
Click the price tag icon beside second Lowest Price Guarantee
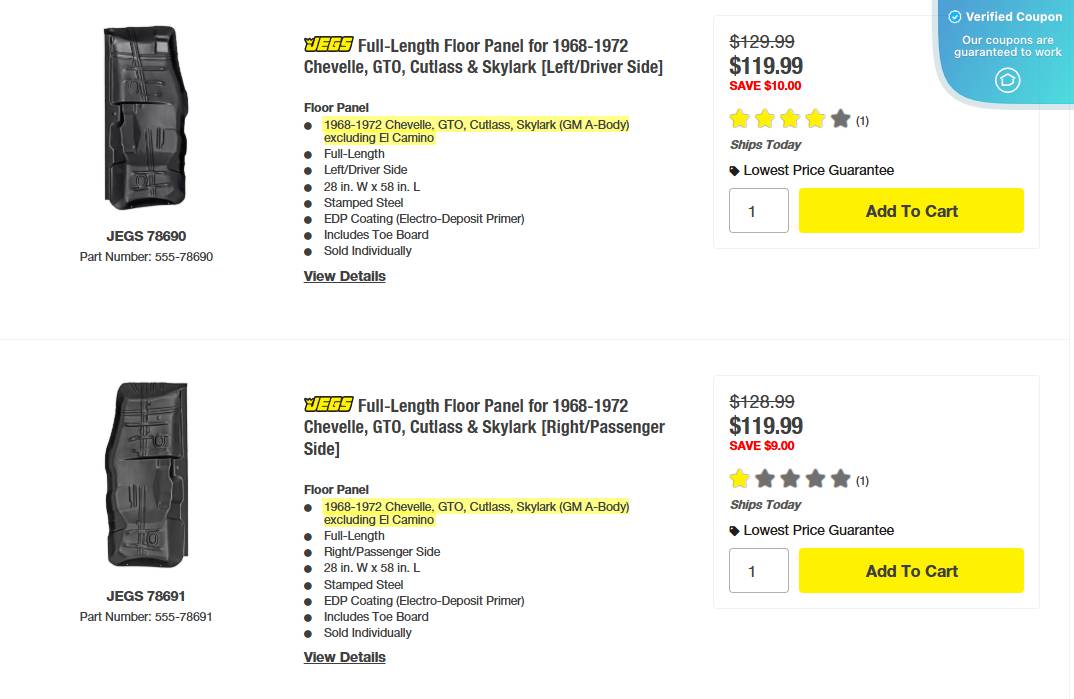(734, 530)
